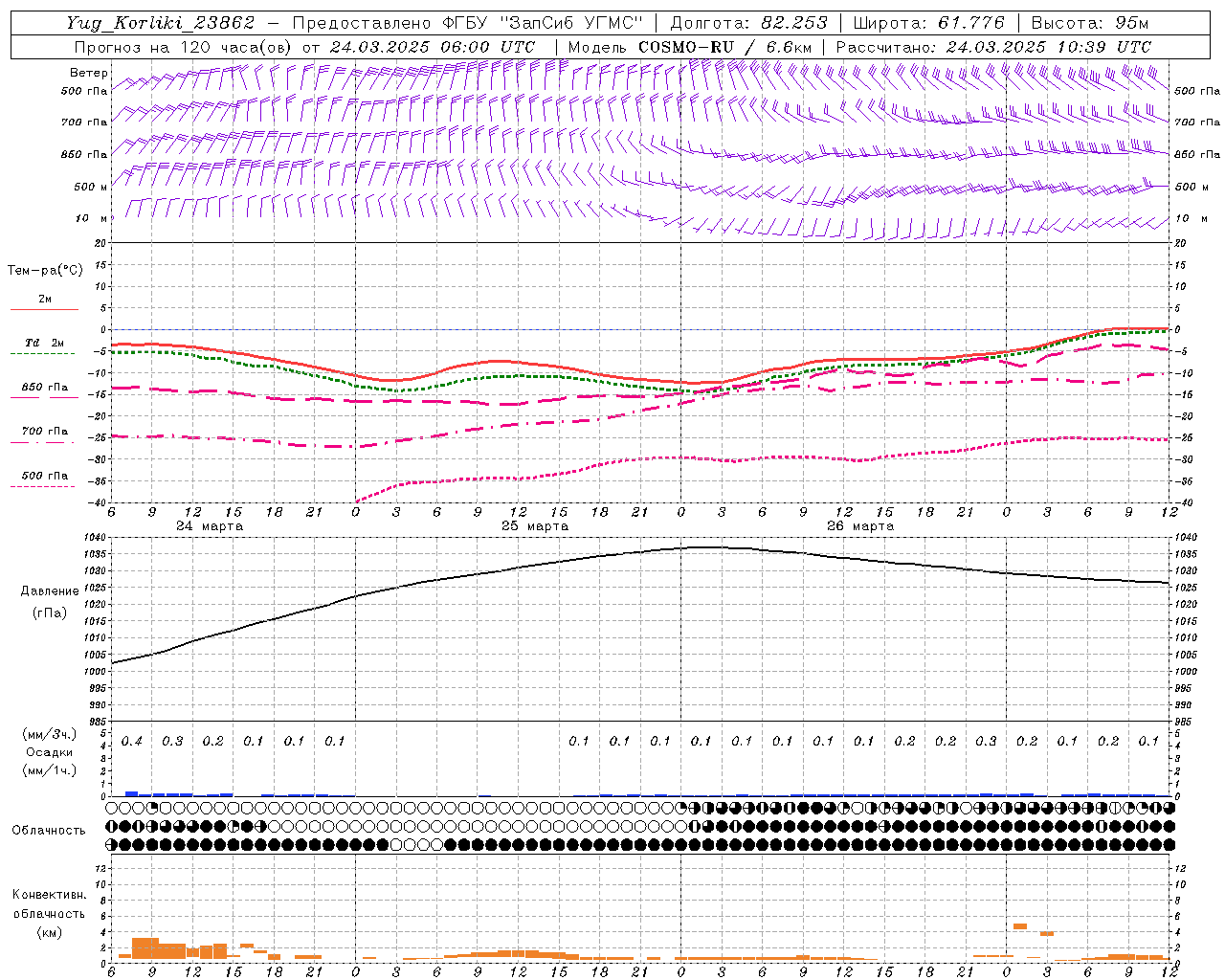Click the '0.4' precipitation value

click(x=131, y=741)
